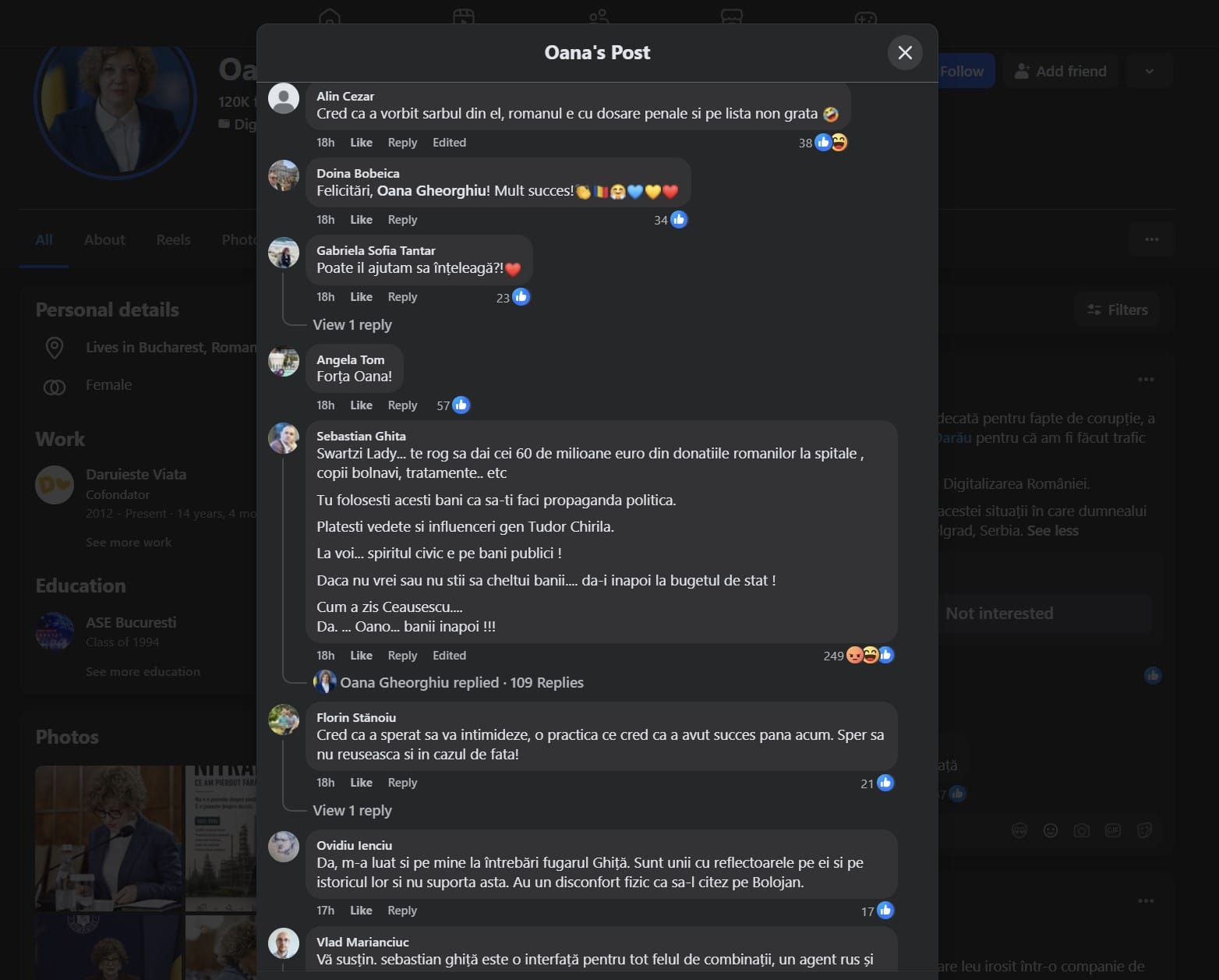Image resolution: width=1219 pixels, height=980 pixels.
Task: Show edit history of Alin Cezar's comment
Action: click(449, 143)
